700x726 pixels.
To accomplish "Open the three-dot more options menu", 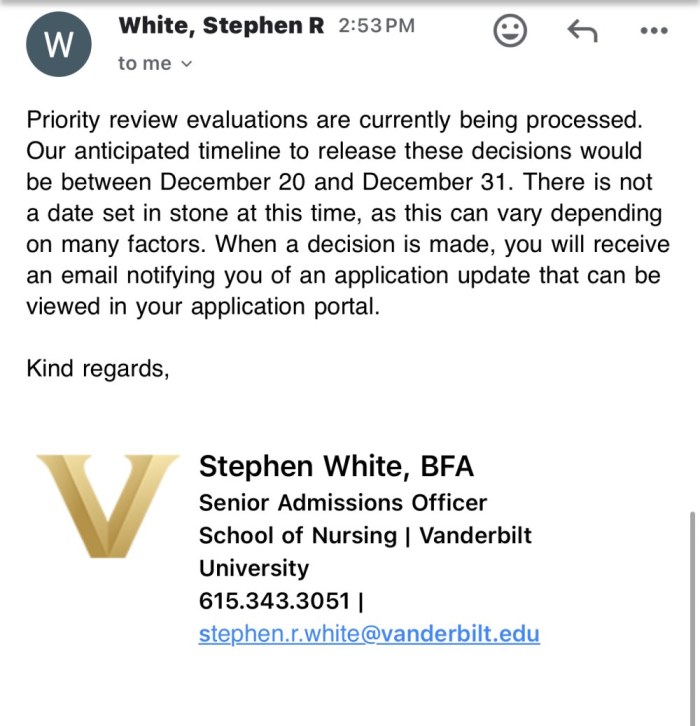I will [x=653, y=31].
